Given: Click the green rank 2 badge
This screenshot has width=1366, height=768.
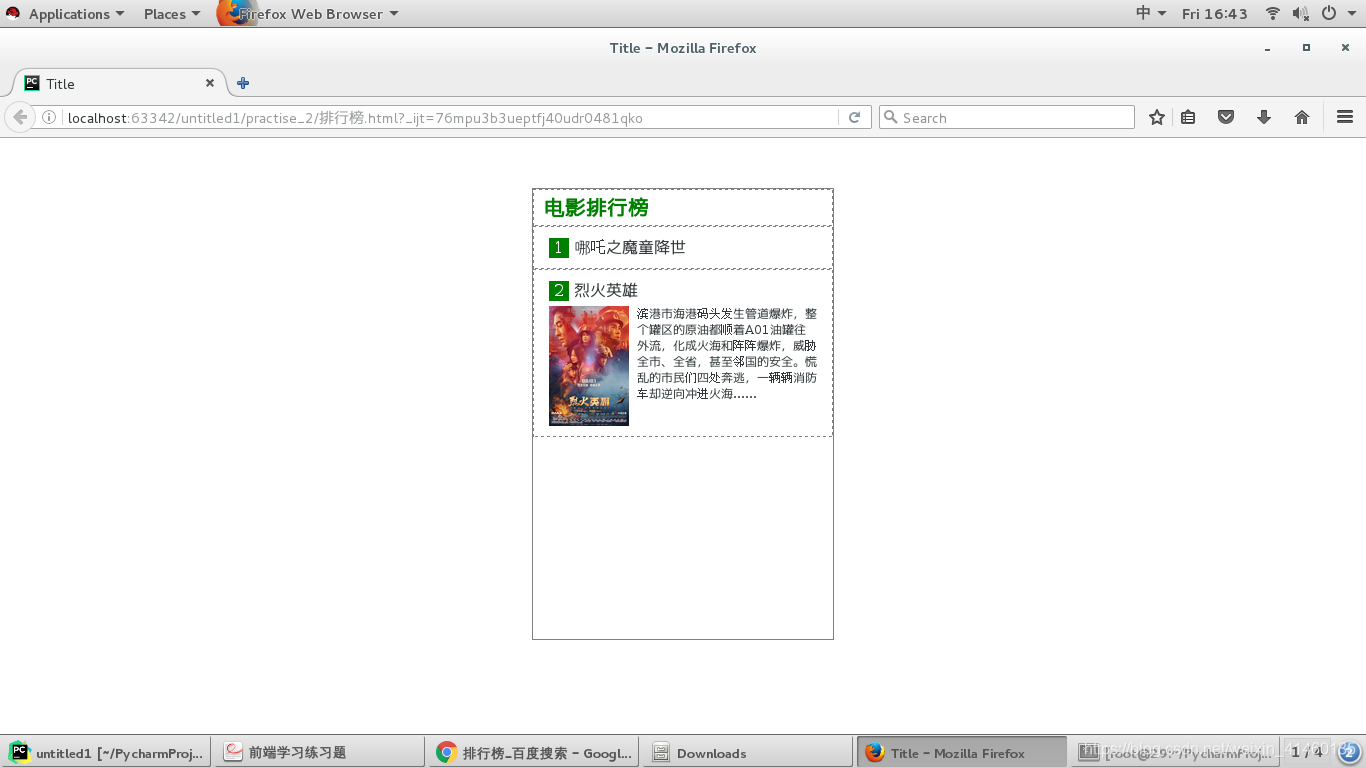Looking at the screenshot, I should coord(559,290).
